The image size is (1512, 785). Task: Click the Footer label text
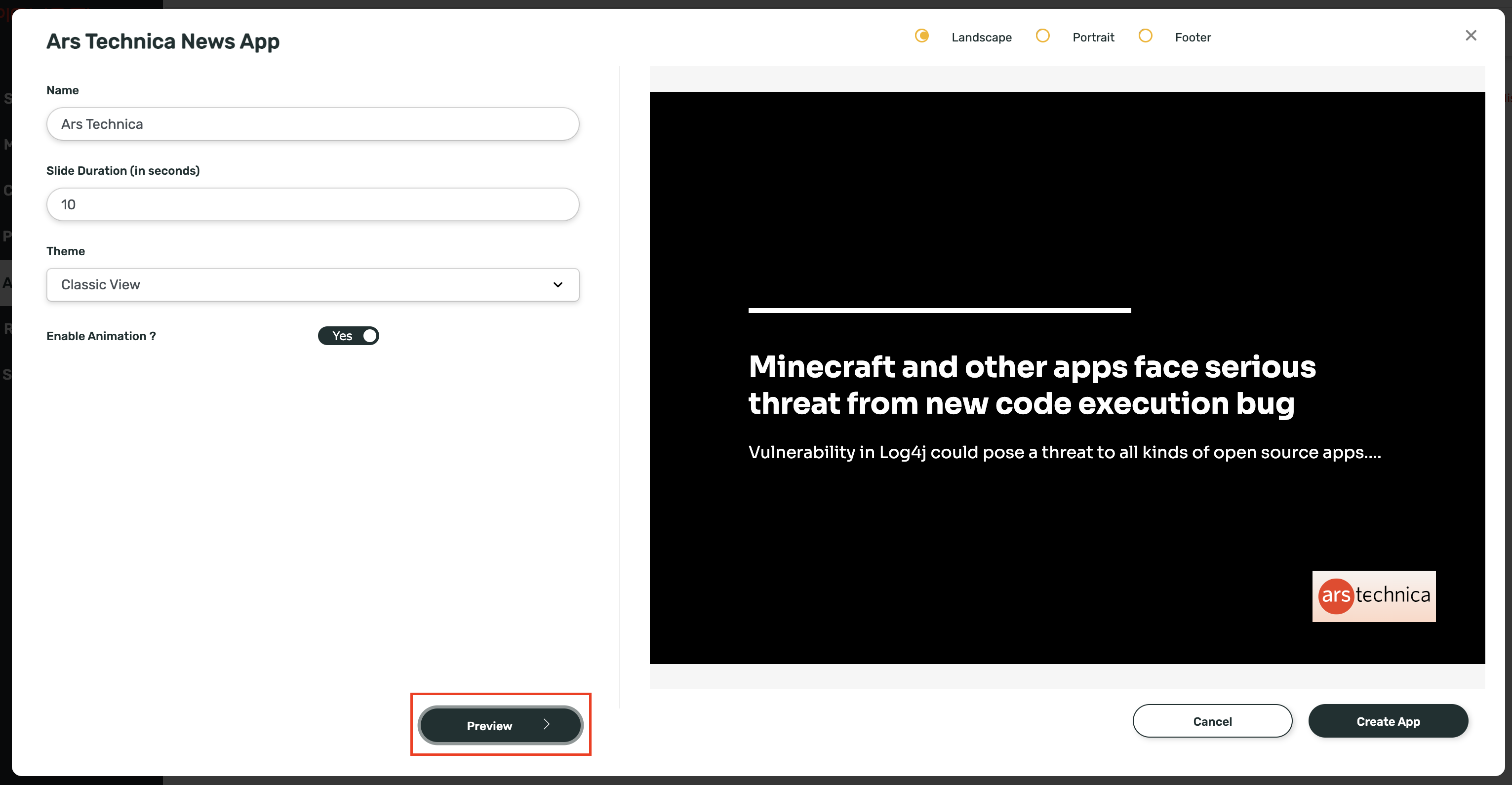point(1193,37)
